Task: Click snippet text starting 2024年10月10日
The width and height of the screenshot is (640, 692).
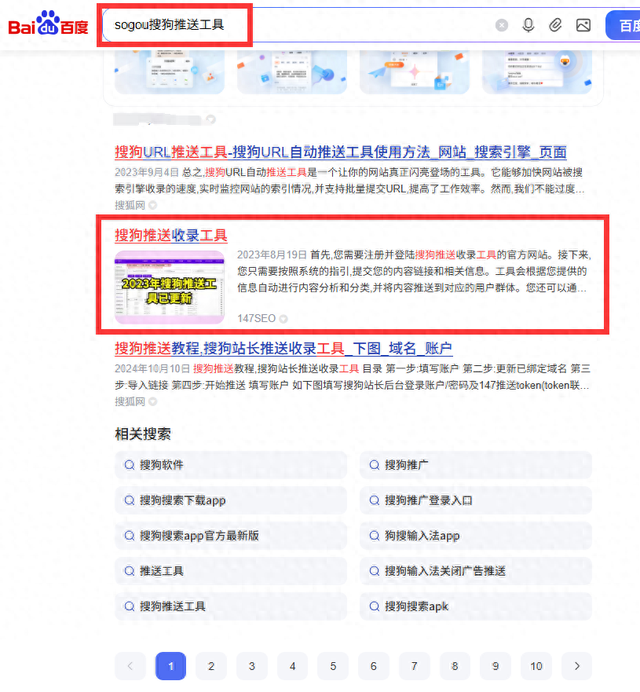Action: pyautogui.click(x=352, y=377)
